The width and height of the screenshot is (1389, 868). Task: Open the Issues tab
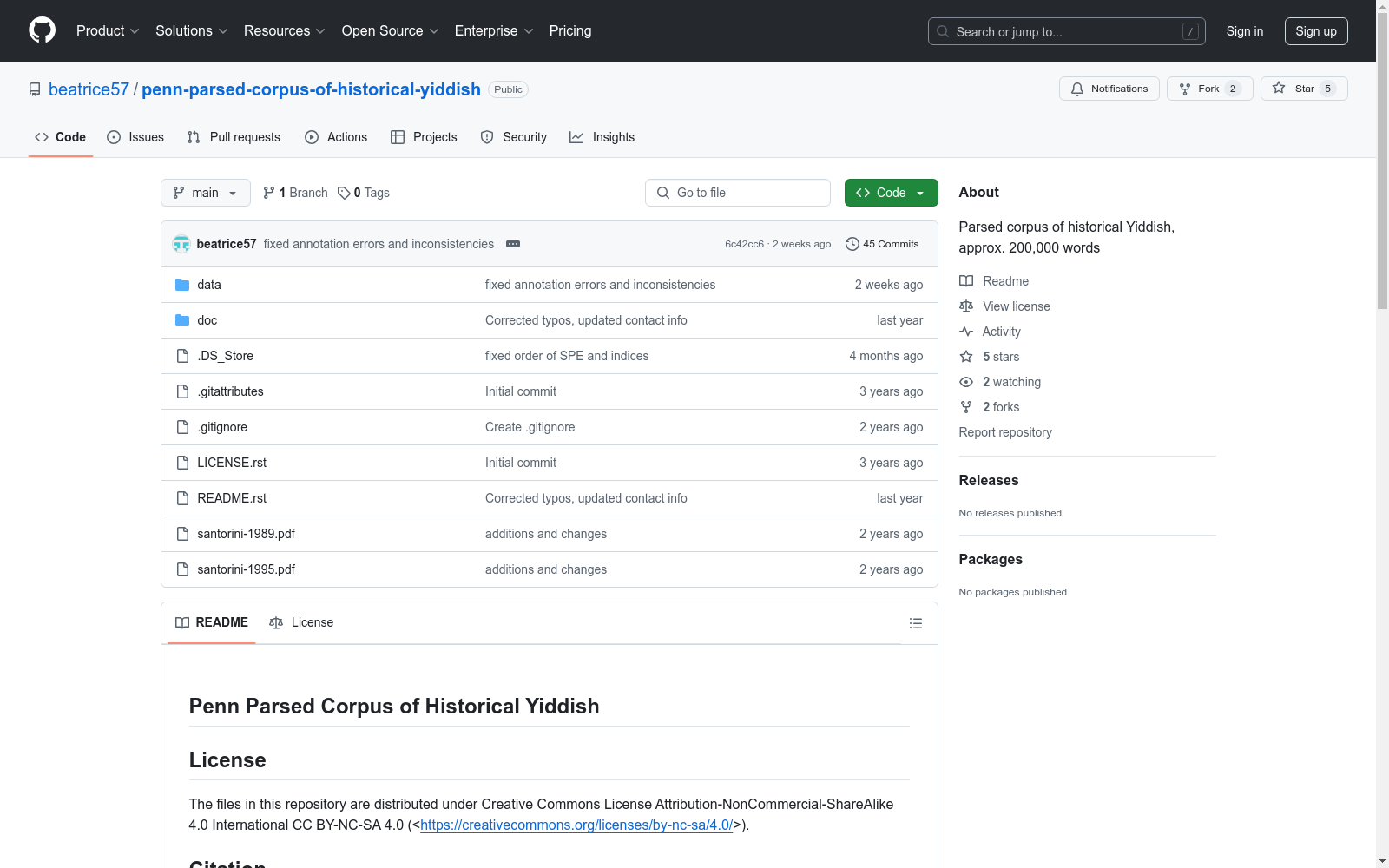[135, 137]
